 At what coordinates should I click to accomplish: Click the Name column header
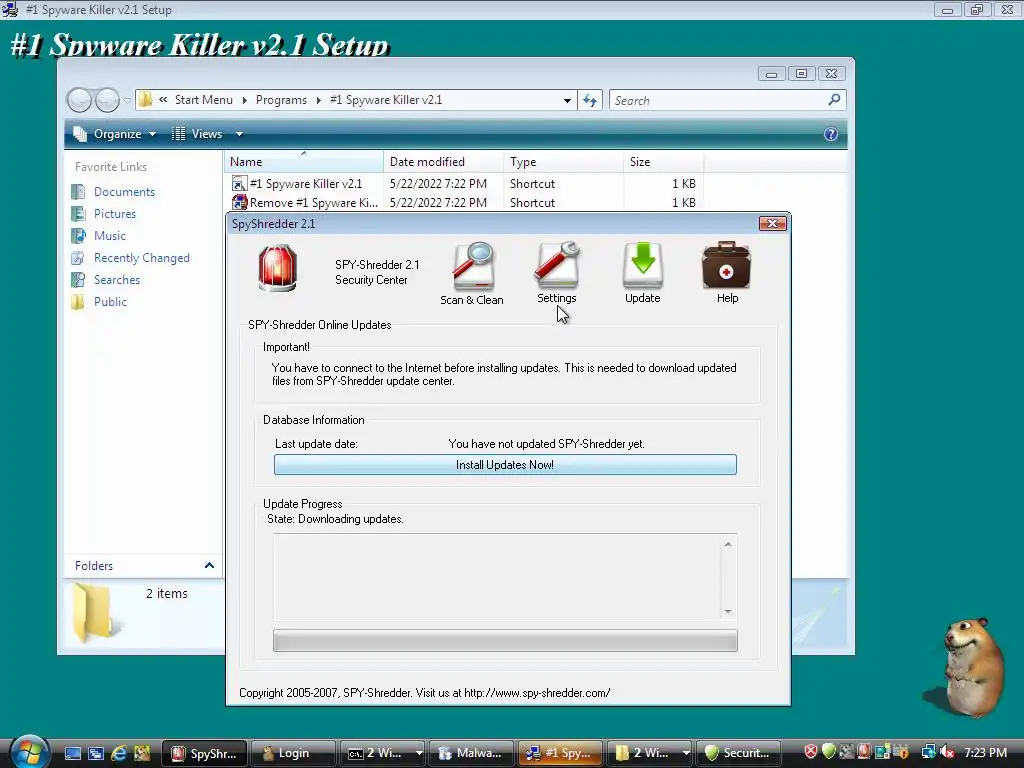click(x=304, y=161)
